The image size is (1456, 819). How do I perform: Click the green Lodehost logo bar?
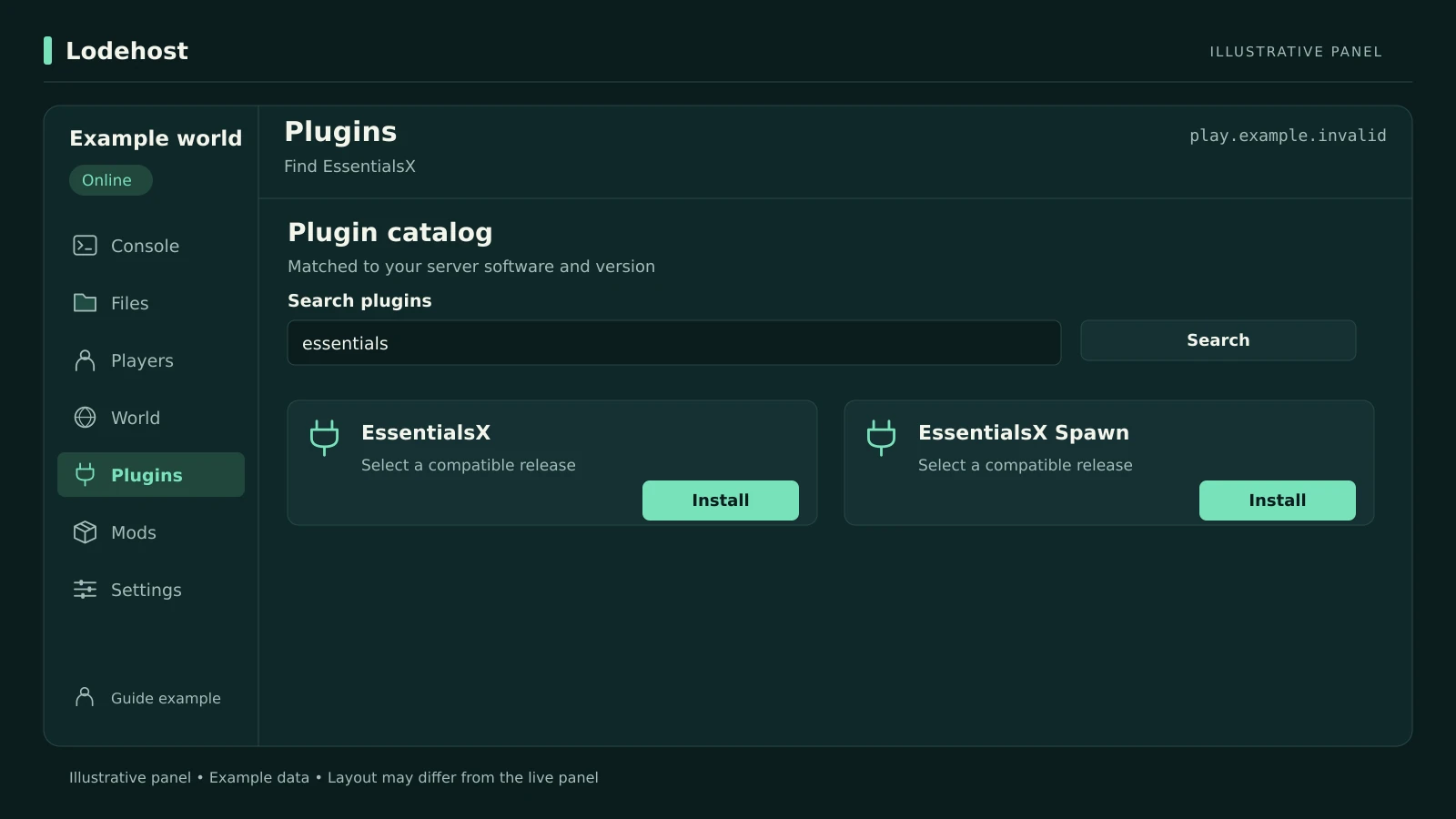48,51
